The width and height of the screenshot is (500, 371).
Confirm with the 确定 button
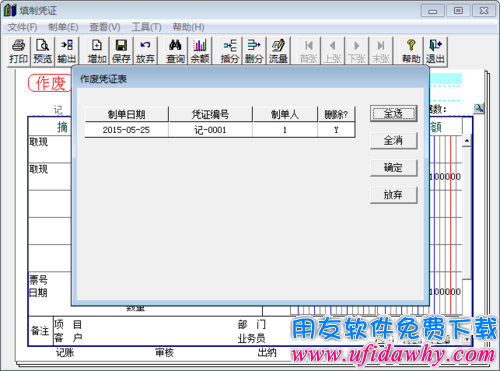click(x=394, y=168)
